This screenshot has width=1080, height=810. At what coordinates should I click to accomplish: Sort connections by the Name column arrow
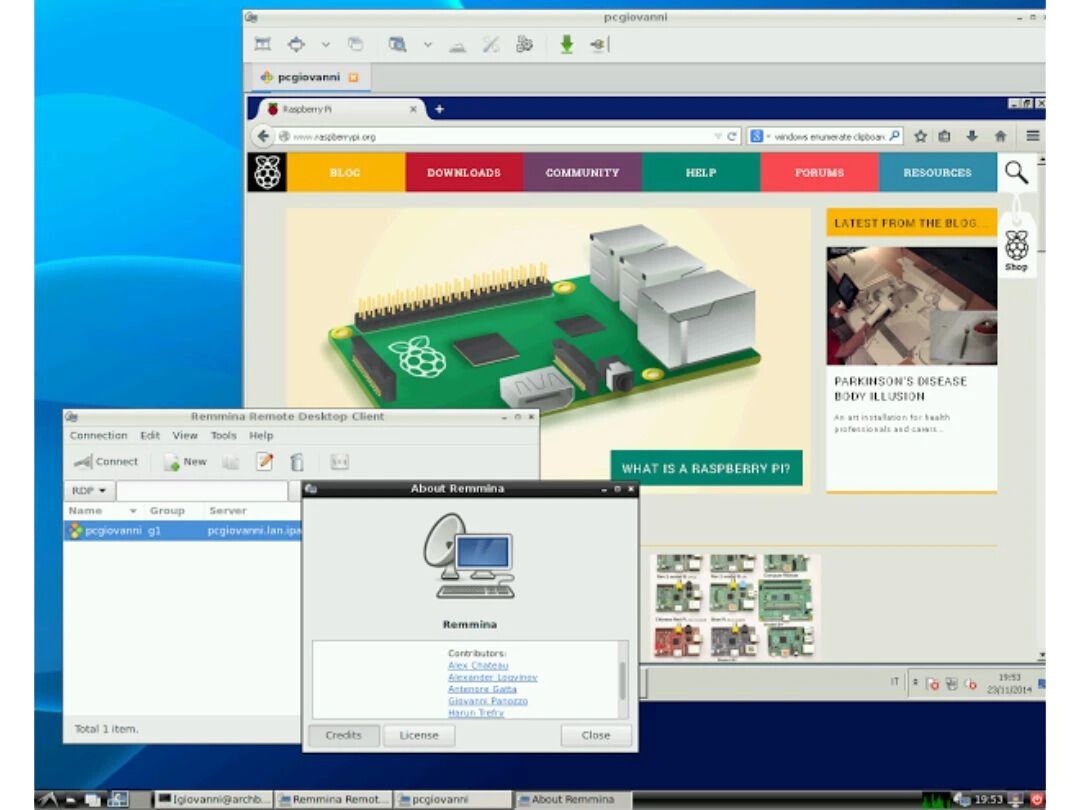[x=133, y=510]
